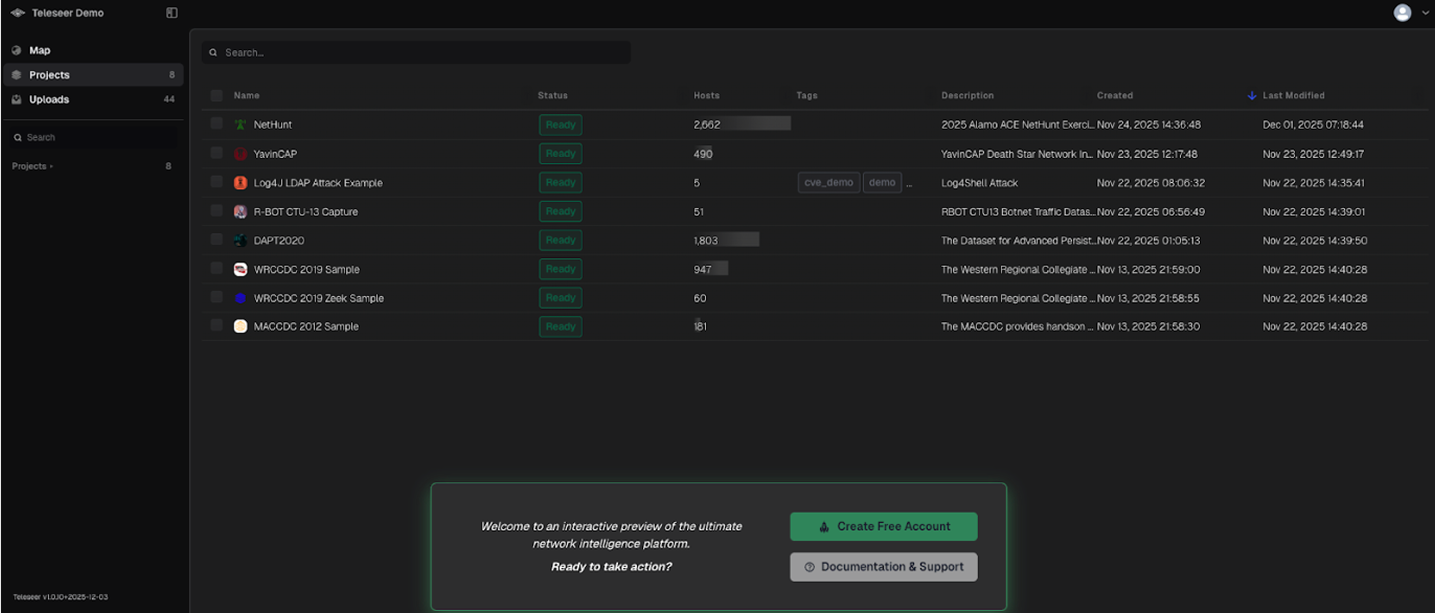Select Projects in the sidebar

(x=92, y=75)
